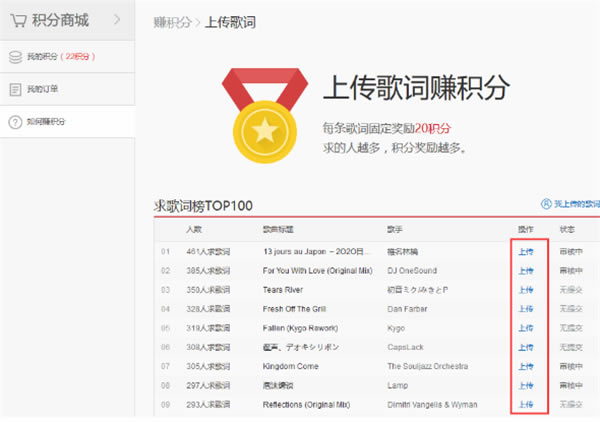Click the gold medal image
This screenshot has height=422, width=600.
click(265, 116)
